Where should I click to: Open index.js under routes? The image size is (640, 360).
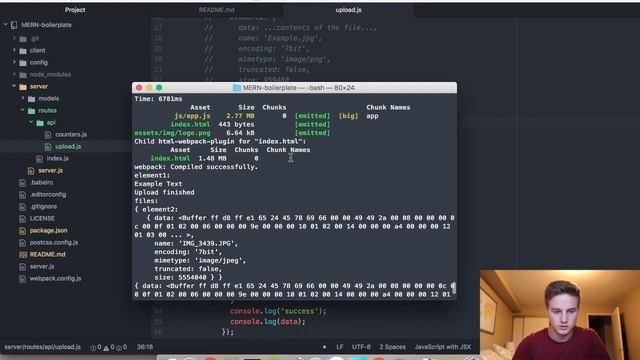coord(58,158)
